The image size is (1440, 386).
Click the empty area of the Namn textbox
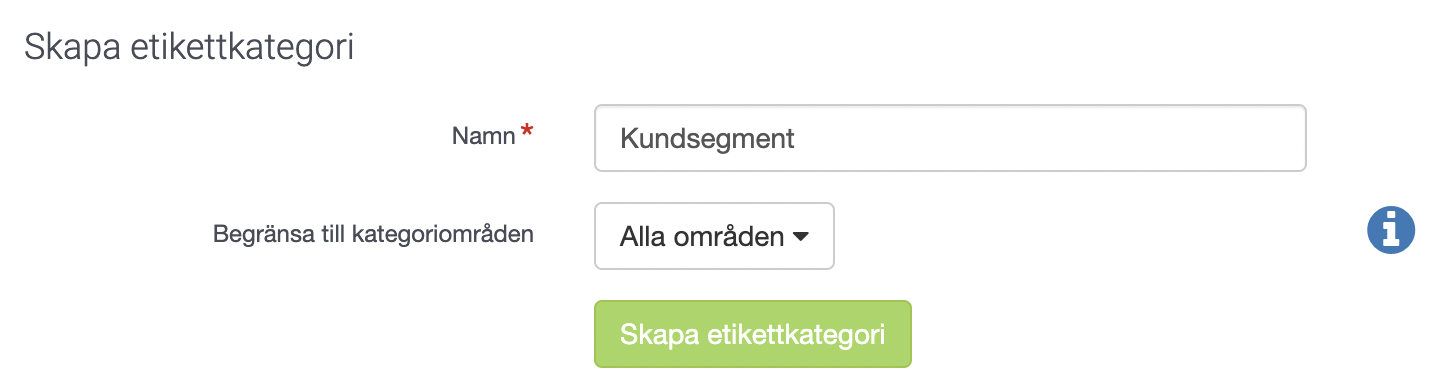coord(1050,137)
